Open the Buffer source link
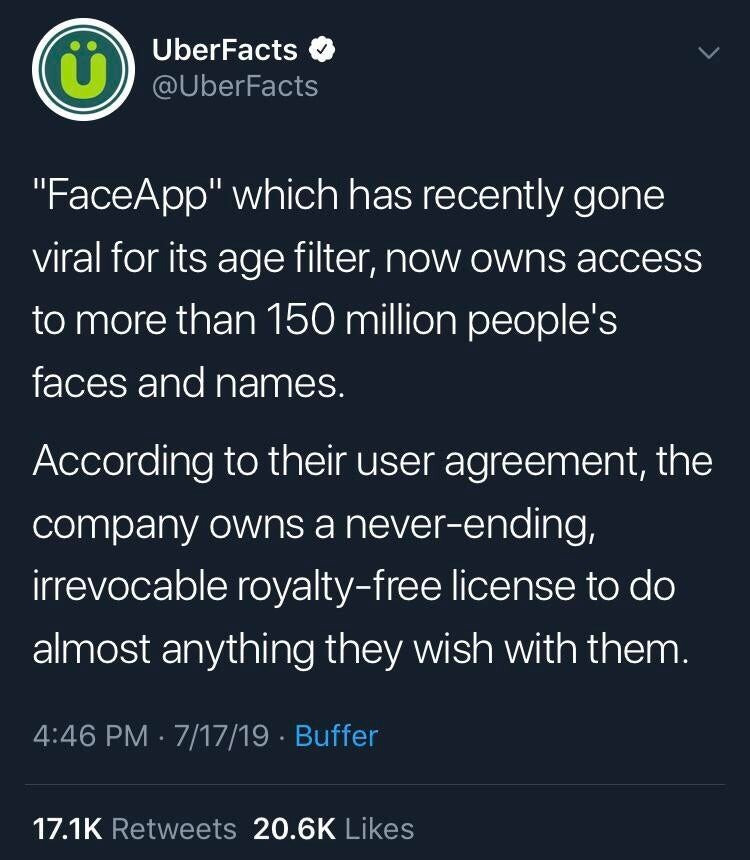750x860 pixels. point(336,736)
